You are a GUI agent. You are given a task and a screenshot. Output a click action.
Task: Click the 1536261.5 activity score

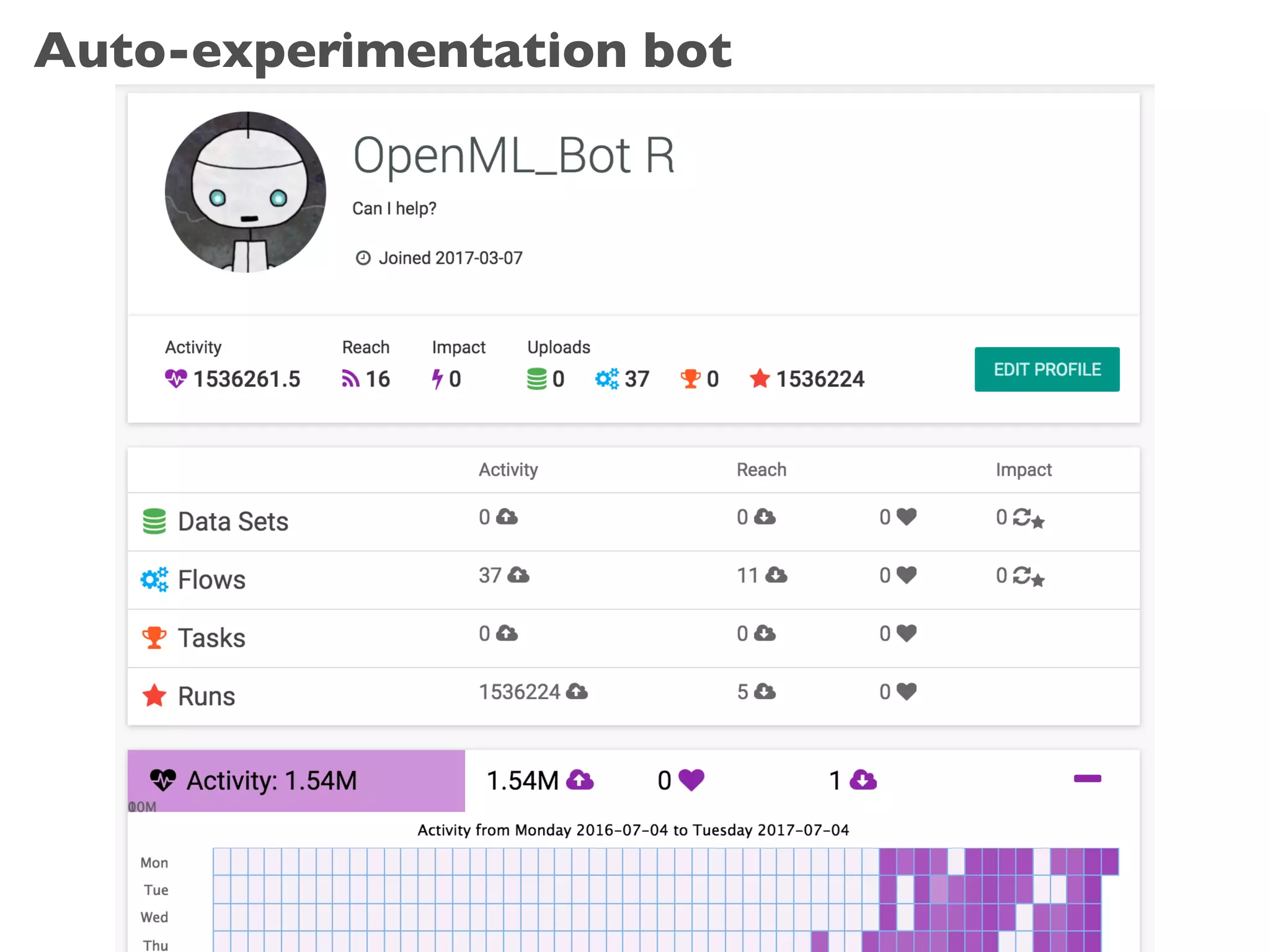tap(247, 379)
